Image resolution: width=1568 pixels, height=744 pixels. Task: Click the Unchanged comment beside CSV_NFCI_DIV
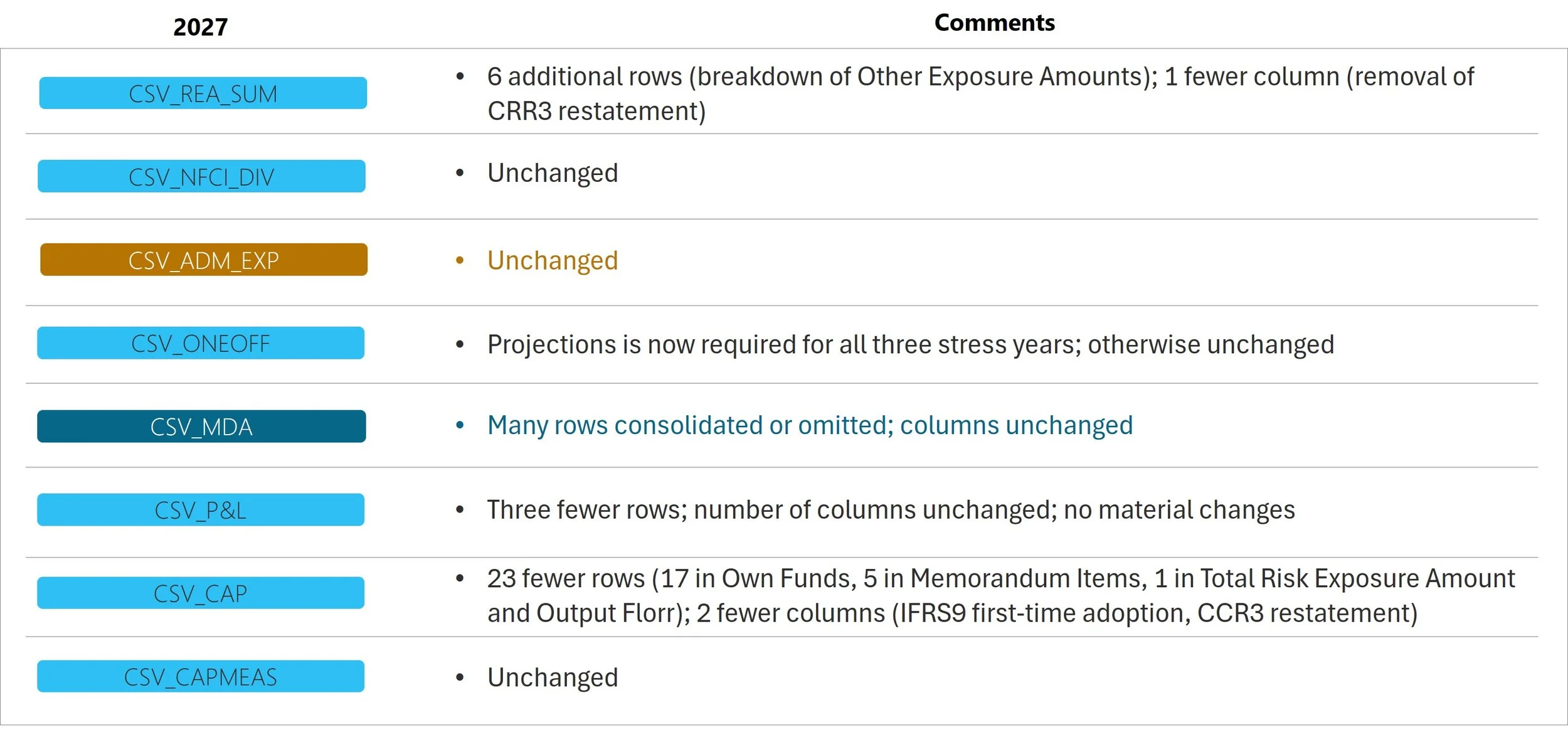point(553,173)
